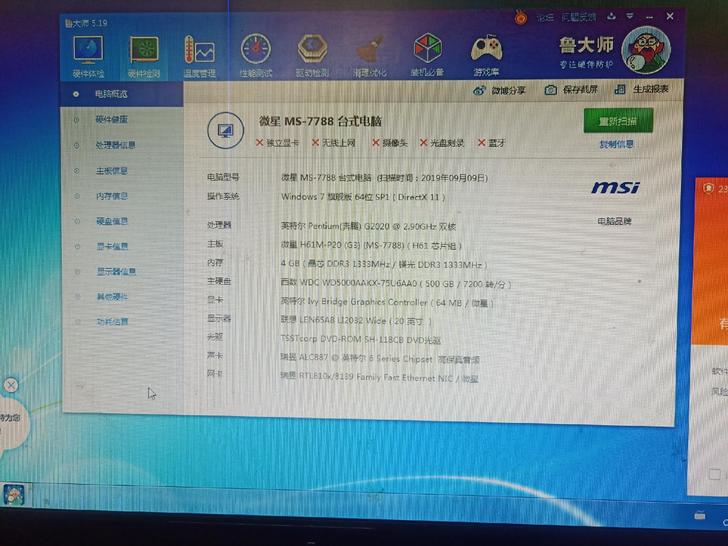
Task: Click the 蓝牙 missing-feature indicator
Action: (x=491, y=143)
